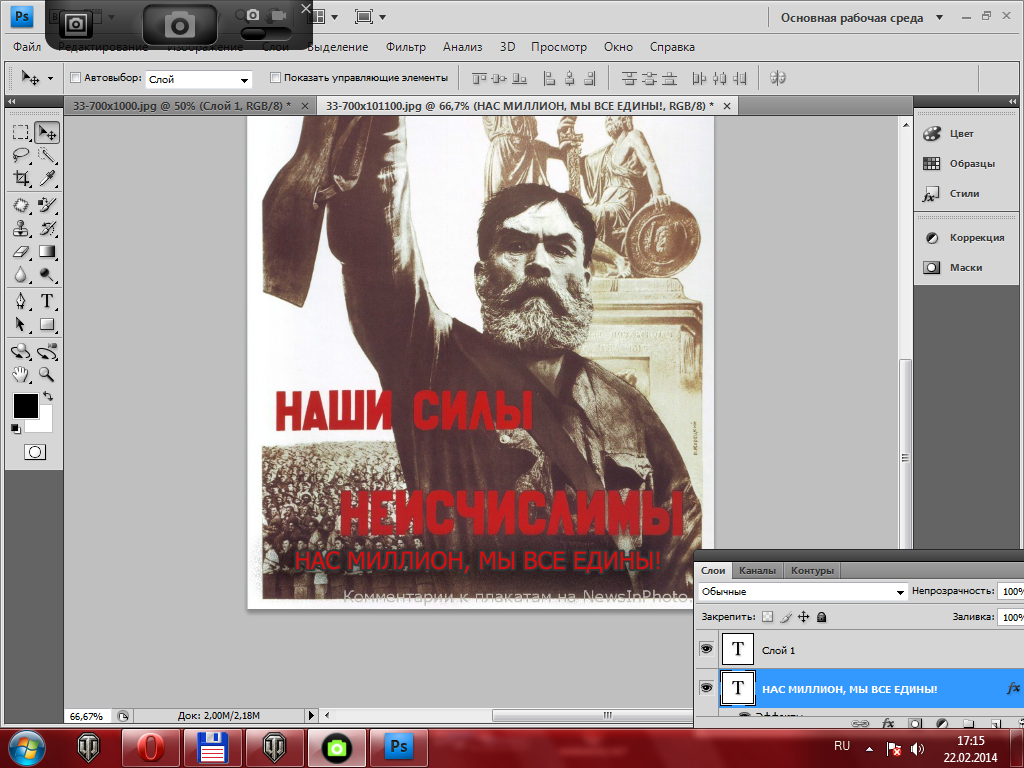Select the Magic Wand tool
Image resolution: width=1024 pixels, height=768 pixels.
tap(47, 155)
